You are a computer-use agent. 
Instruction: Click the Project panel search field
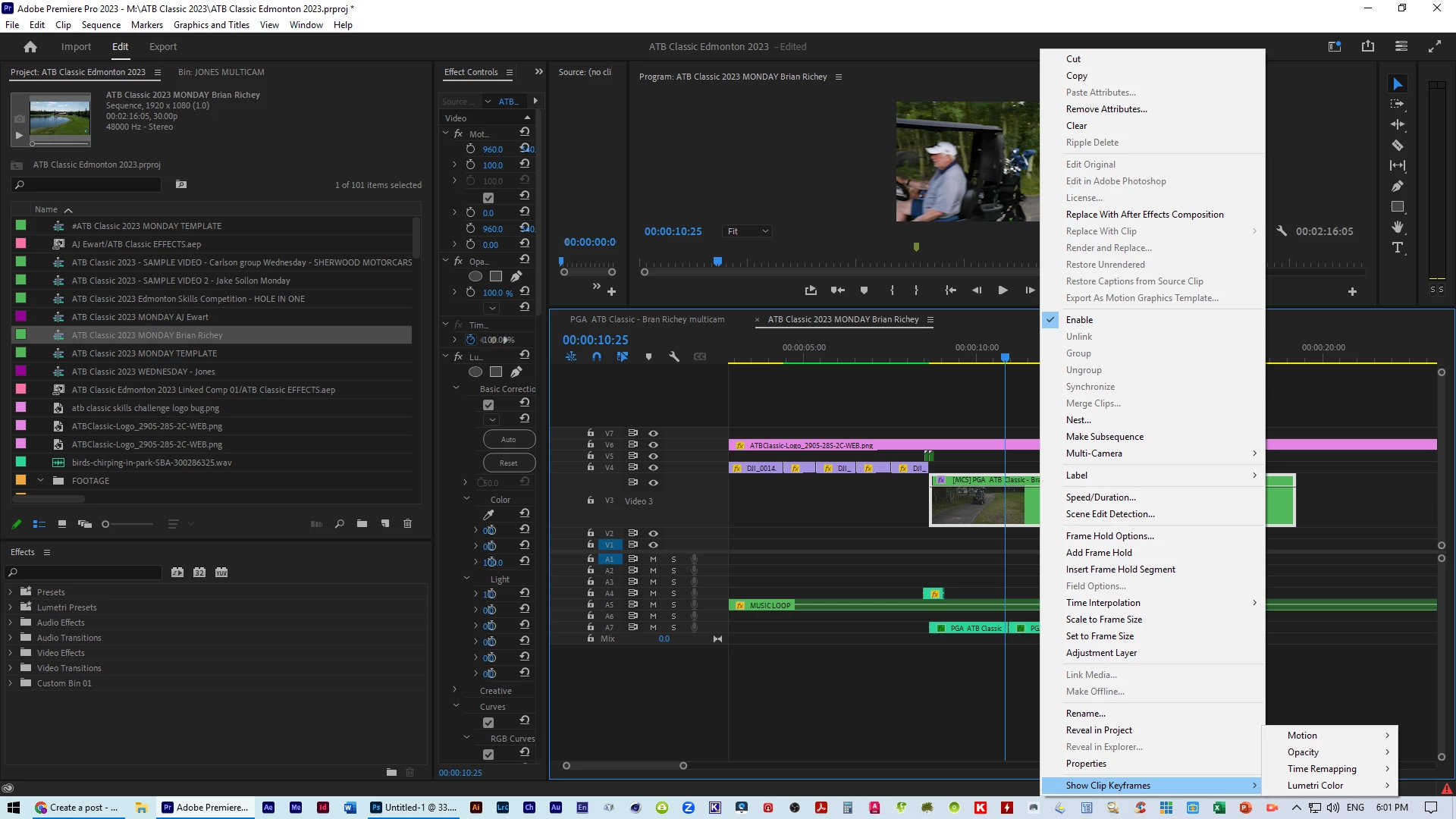pos(87,185)
